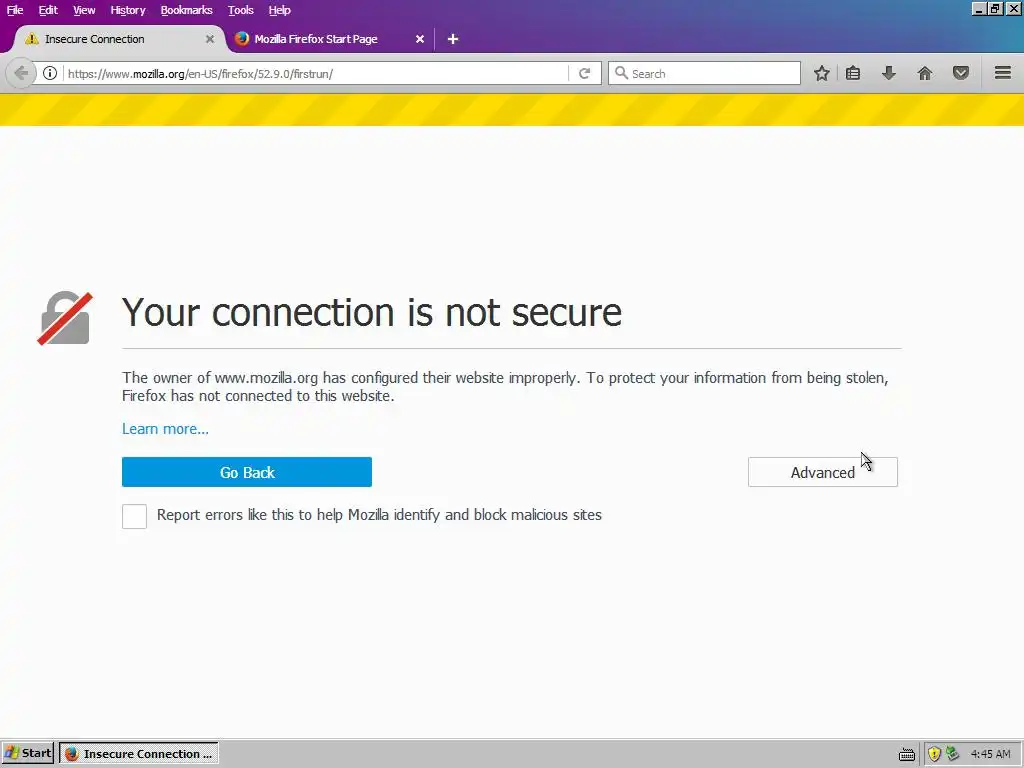Close the Mozilla Firefox Start Page tab

pos(420,39)
